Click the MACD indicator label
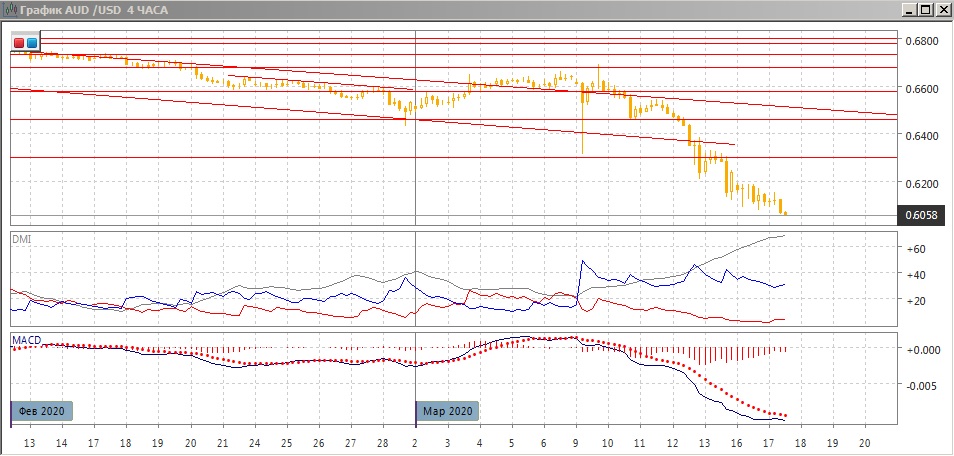 [x=26, y=341]
